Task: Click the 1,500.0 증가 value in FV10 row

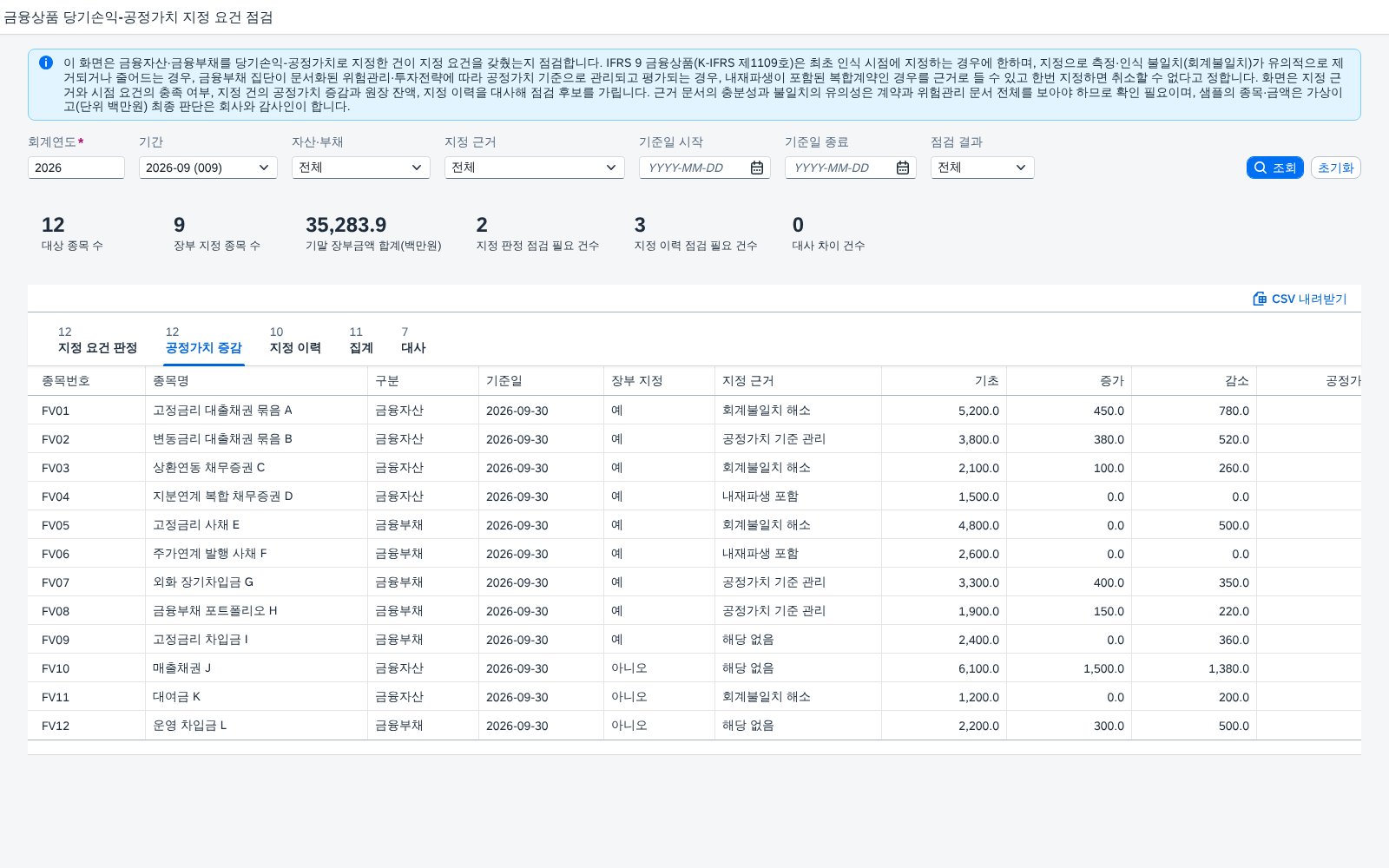Action: [x=1103, y=668]
